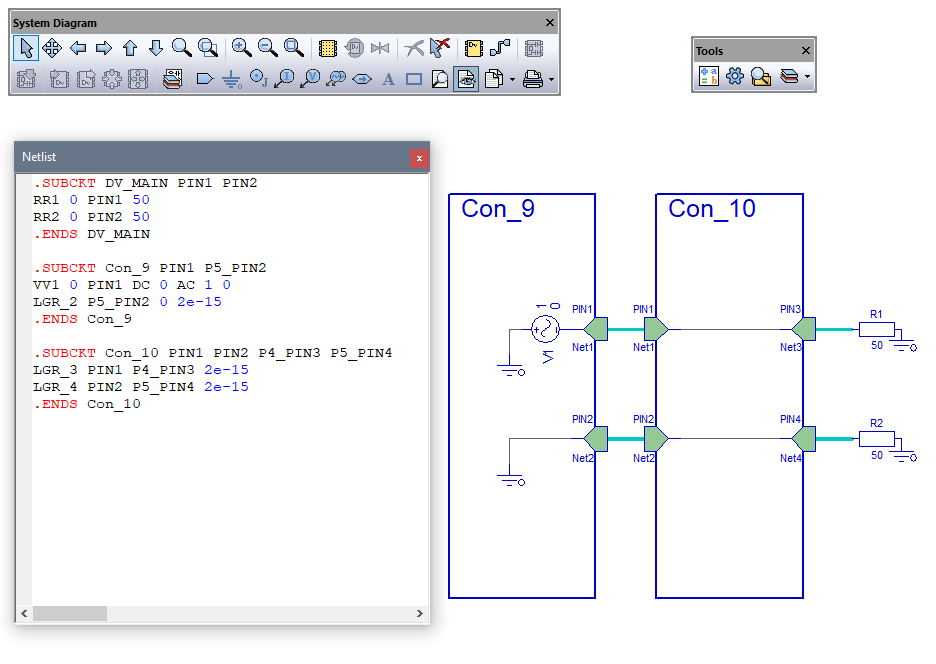Close the Netlist panel
The height and width of the screenshot is (664, 936).
pos(419,158)
